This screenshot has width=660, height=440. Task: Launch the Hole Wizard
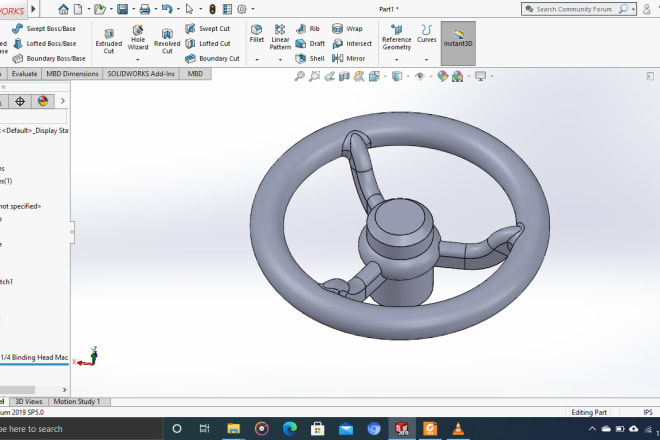[138, 37]
